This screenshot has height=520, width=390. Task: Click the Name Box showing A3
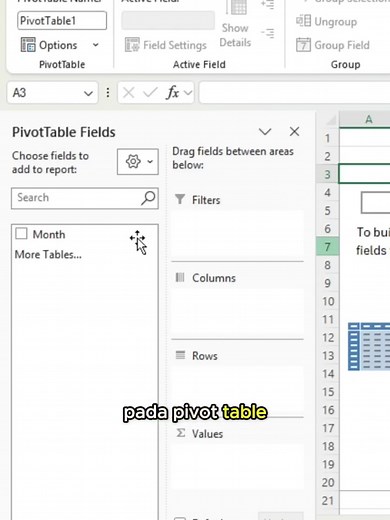point(52,93)
